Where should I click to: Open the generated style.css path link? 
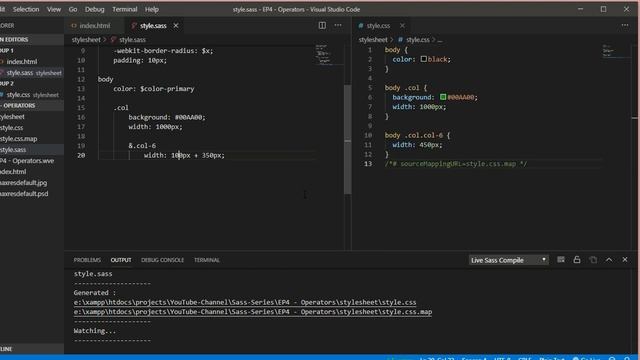245,302
